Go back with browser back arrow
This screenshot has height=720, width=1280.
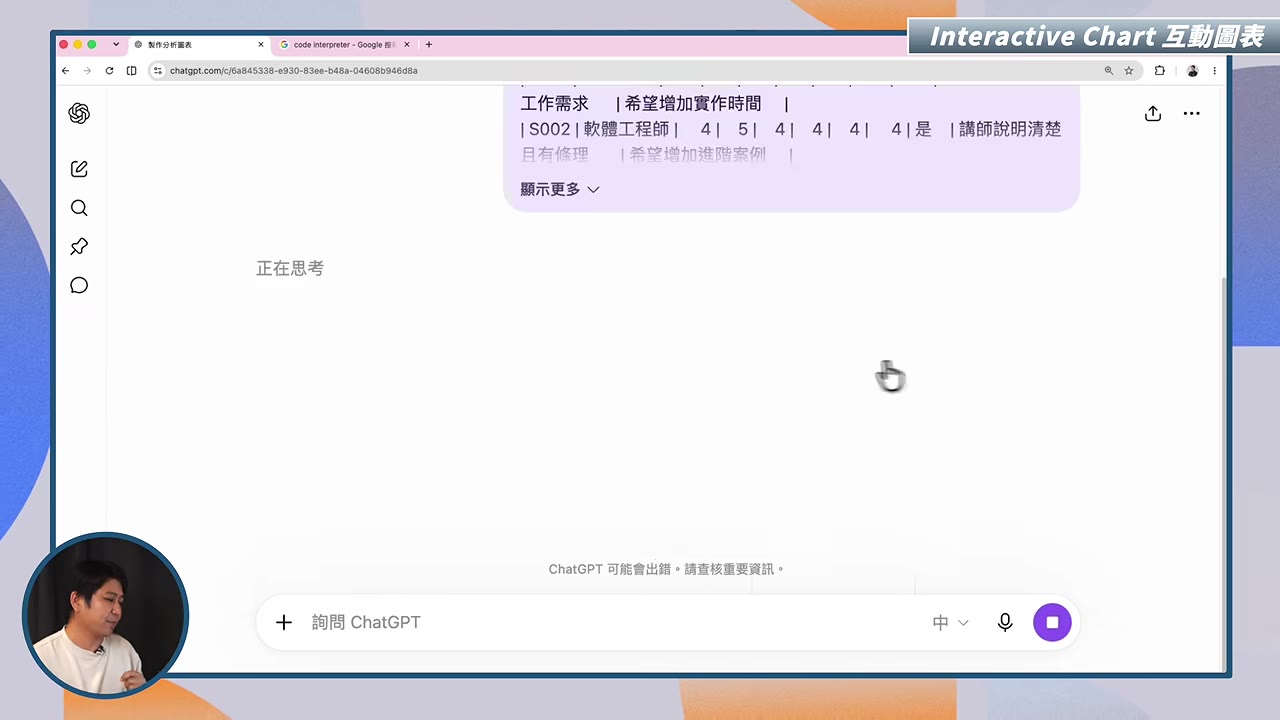click(x=65, y=71)
